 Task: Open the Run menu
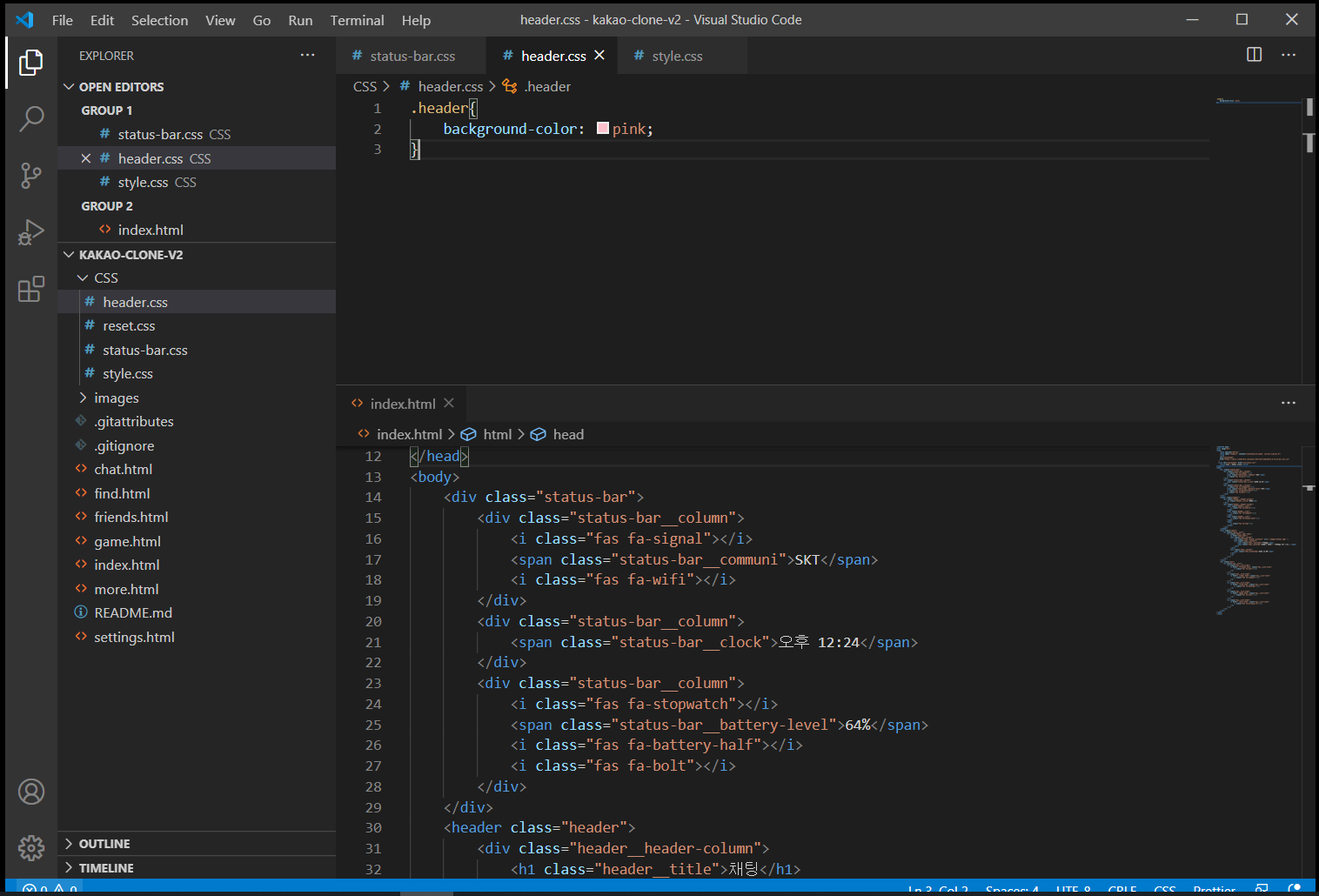[x=300, y=20]
